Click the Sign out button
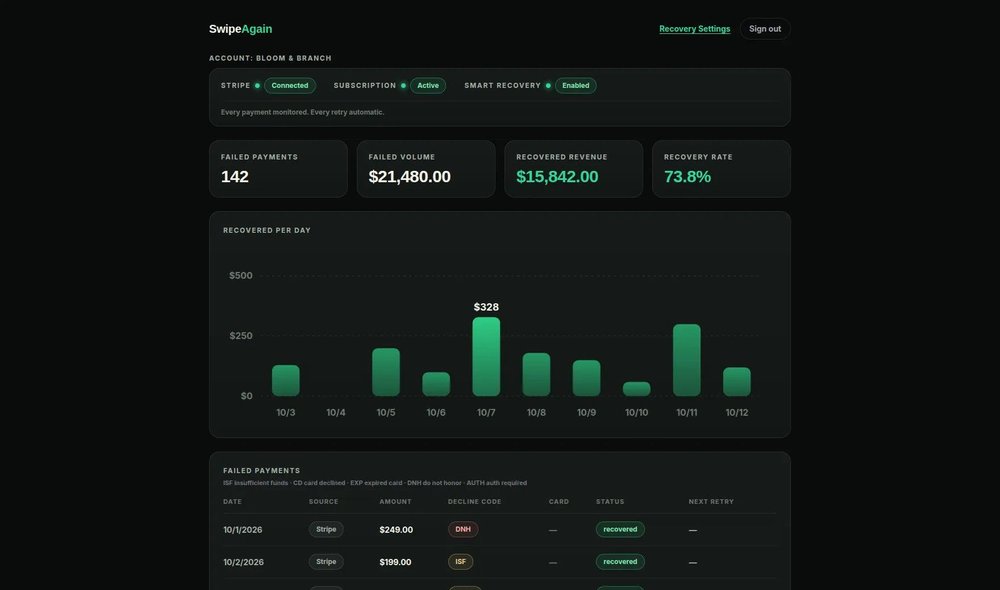This screenshot has height=590, width=1000. coord(765,29)
